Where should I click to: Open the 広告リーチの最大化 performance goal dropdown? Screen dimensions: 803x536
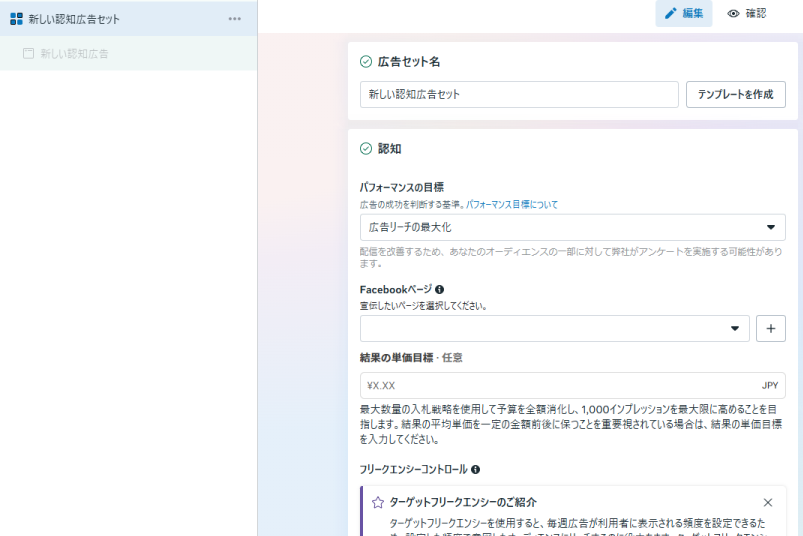(x=572, y=227)
